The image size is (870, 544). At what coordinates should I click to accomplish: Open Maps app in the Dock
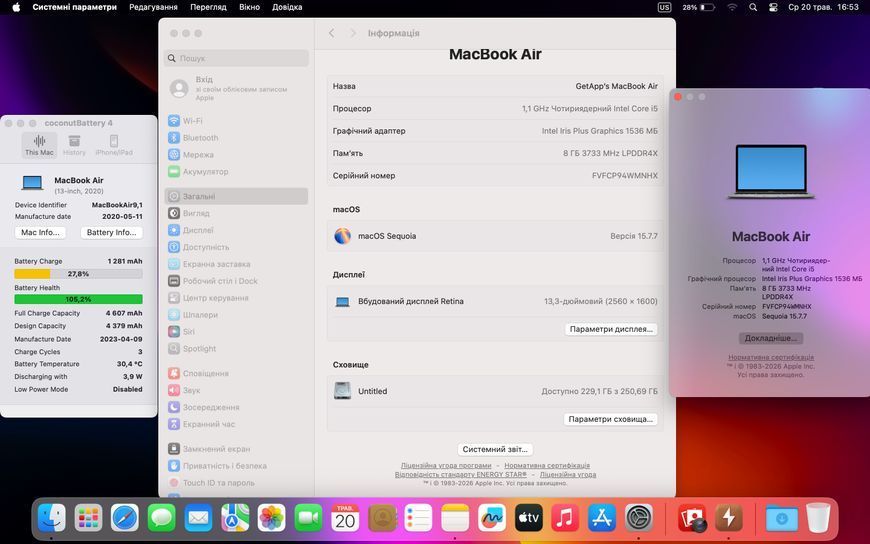235,517
